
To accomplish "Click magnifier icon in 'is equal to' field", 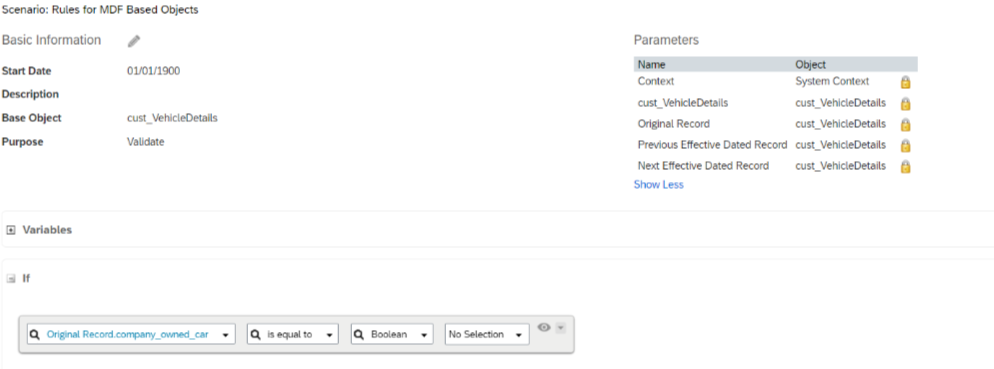I will coord(255,335).
